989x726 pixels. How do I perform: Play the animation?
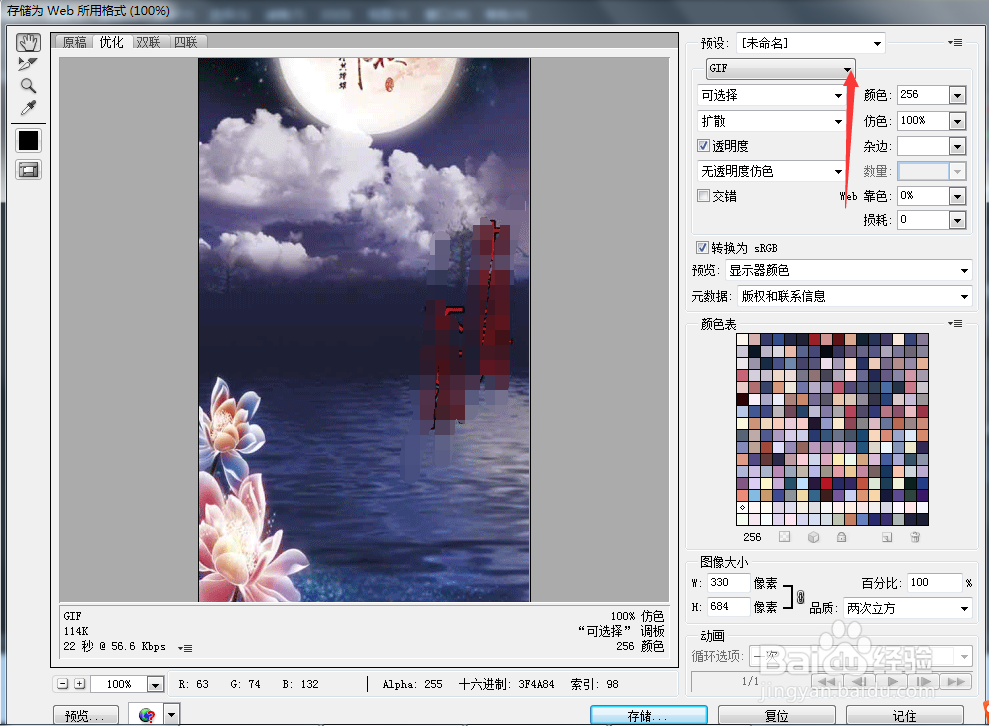[x=891, y=681]
